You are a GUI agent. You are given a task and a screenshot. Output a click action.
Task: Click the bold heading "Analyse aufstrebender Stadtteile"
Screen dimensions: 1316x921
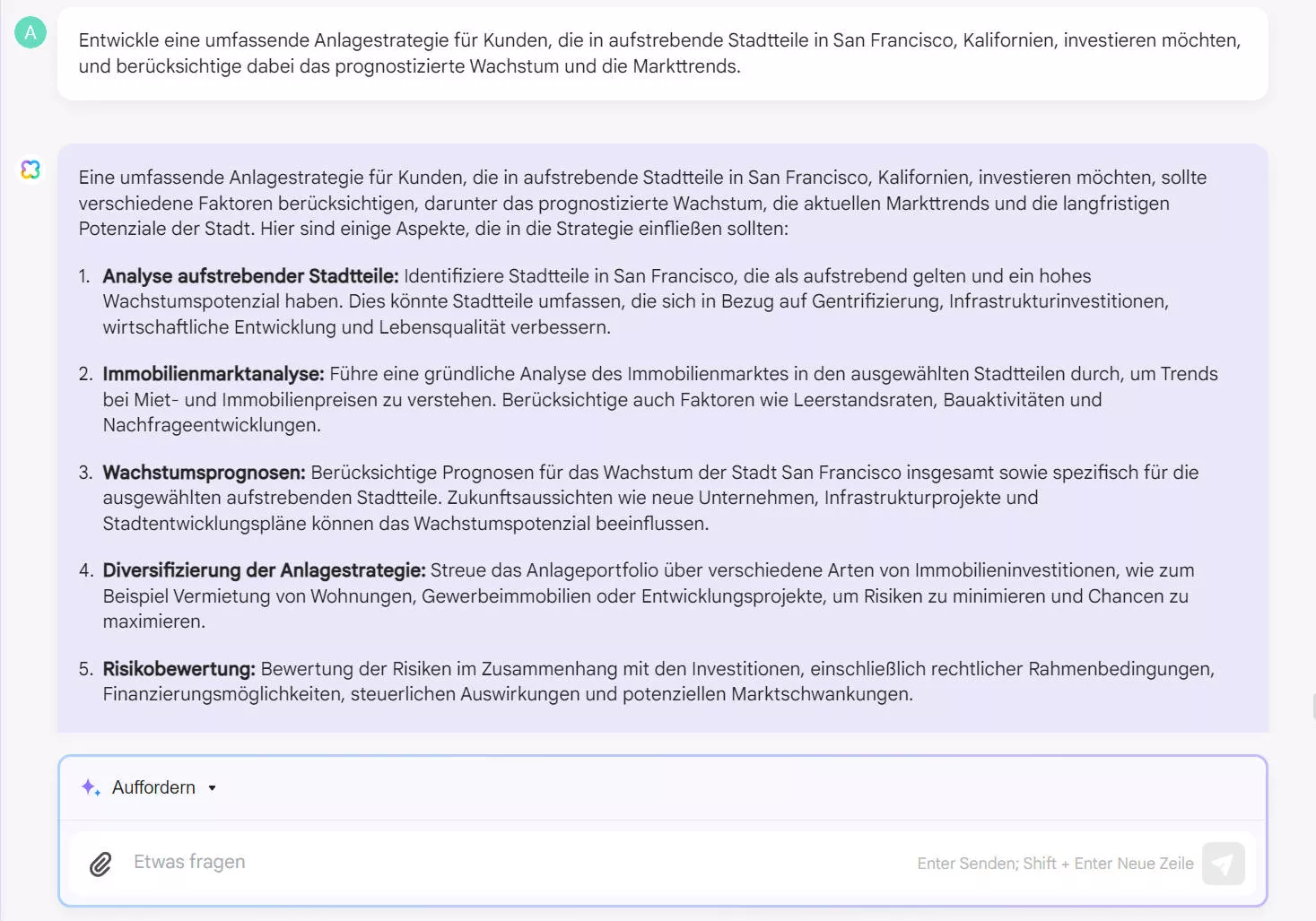250,276
